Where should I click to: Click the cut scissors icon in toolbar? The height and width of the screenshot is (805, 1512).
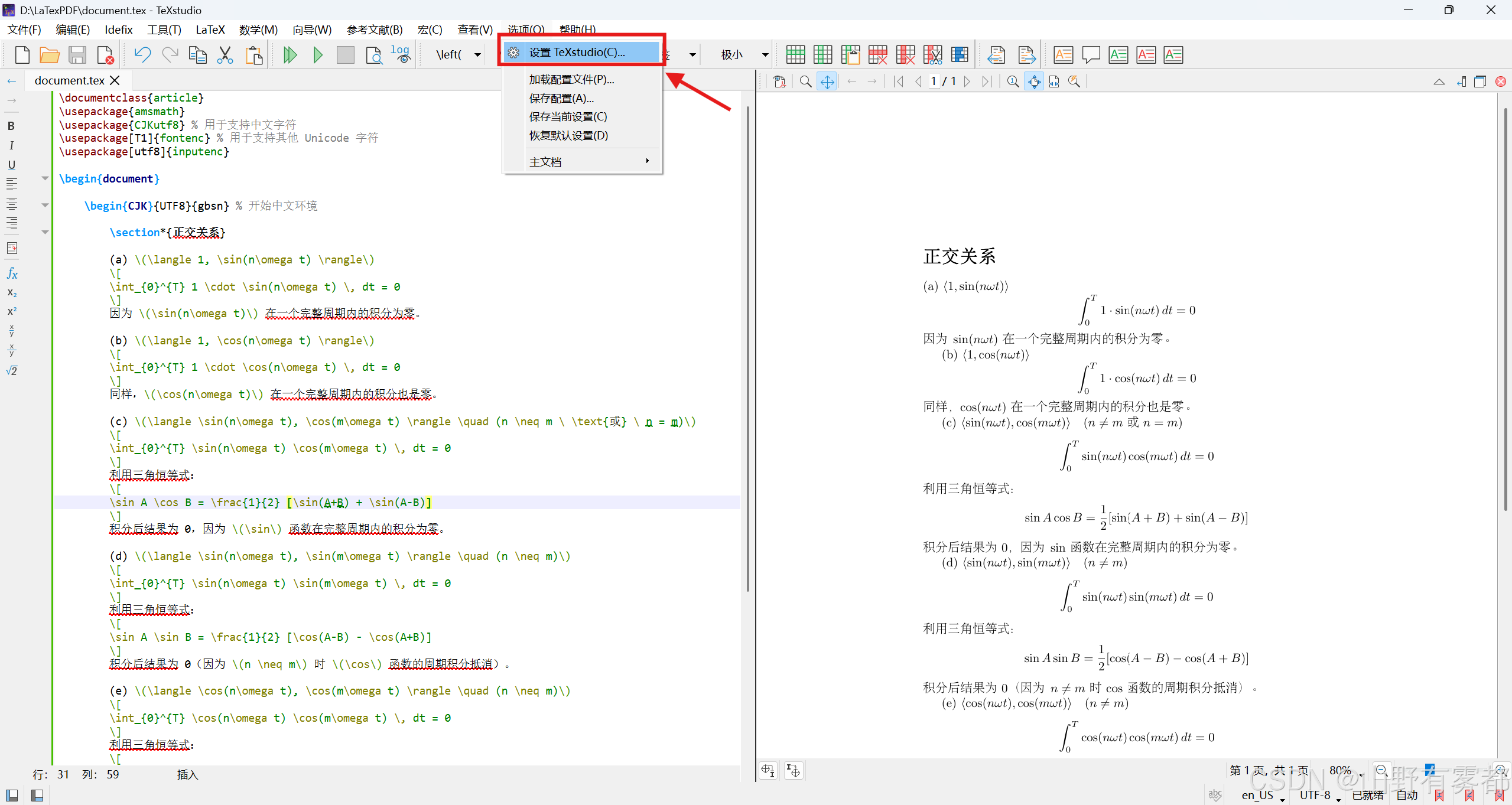(x=225, y=55)
